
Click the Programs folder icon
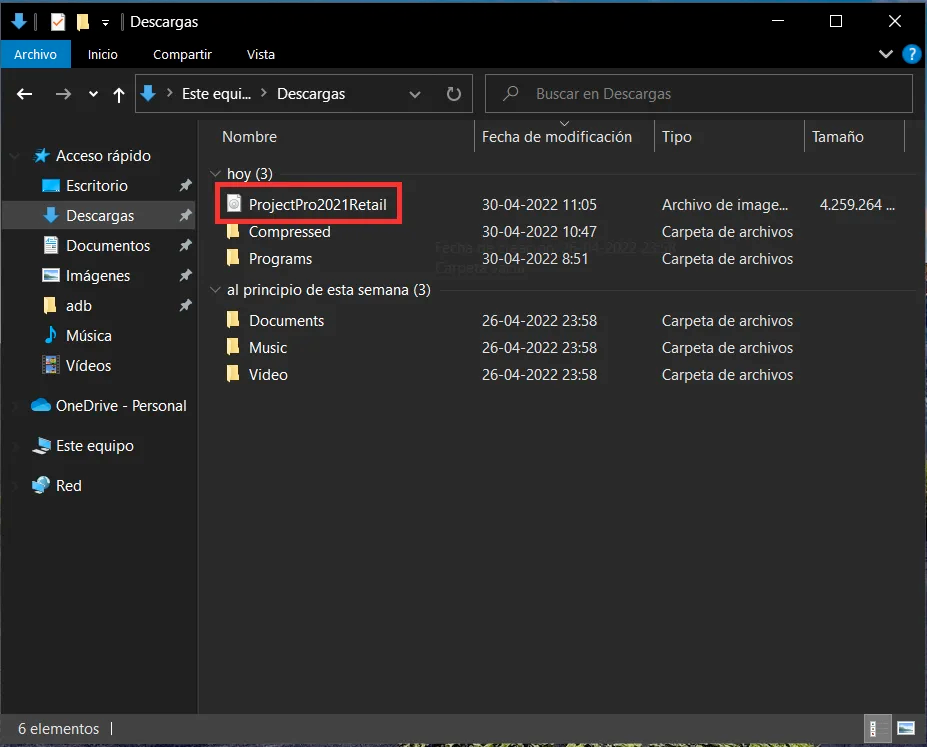tap(233, 258)
